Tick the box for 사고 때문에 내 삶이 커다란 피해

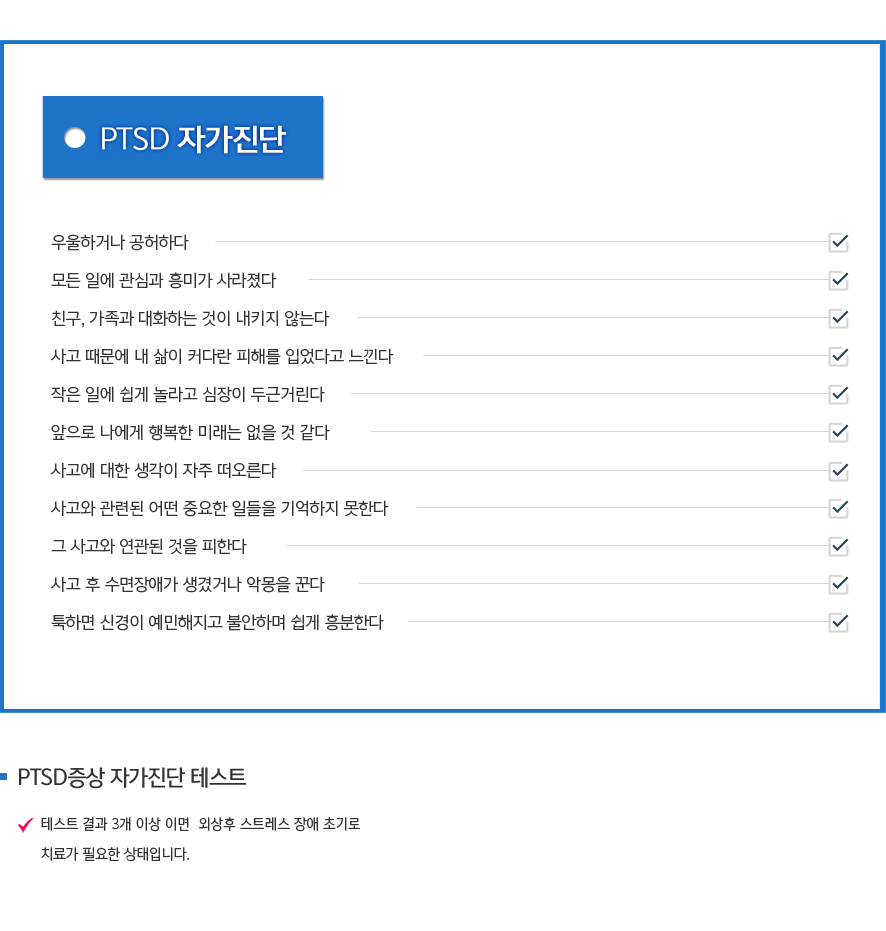pos(838,356)
